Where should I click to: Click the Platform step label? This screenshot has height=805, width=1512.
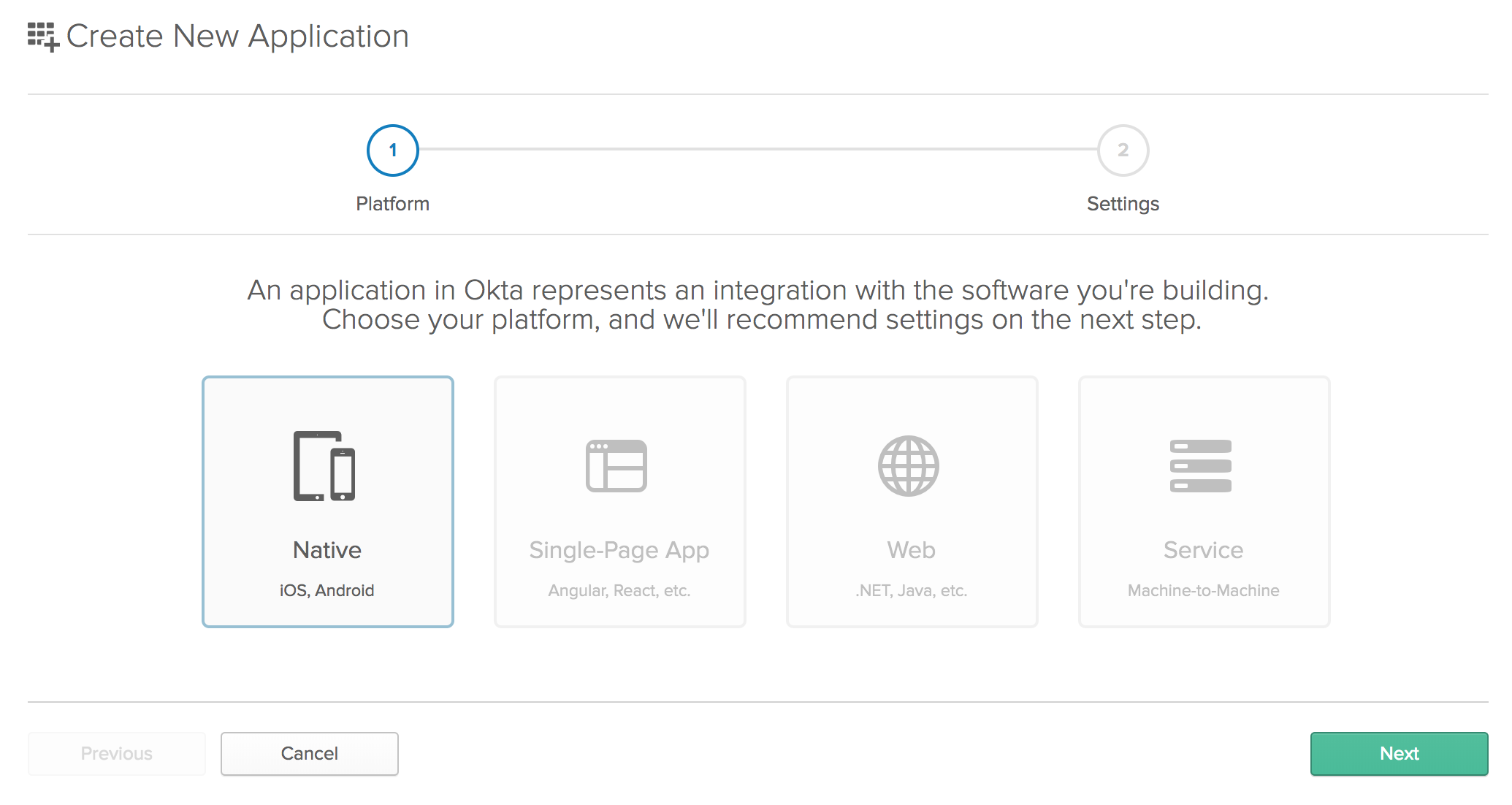[x=393, y=204]
